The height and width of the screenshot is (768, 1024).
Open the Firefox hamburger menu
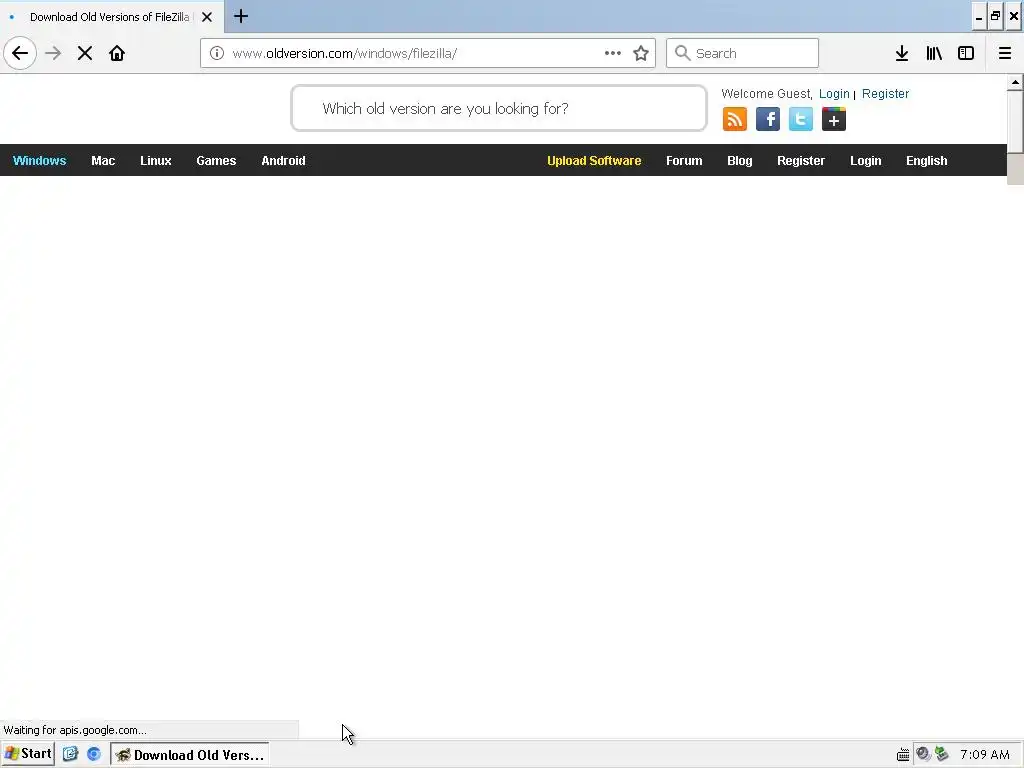pyautogui.click(x=1005, y=53)
